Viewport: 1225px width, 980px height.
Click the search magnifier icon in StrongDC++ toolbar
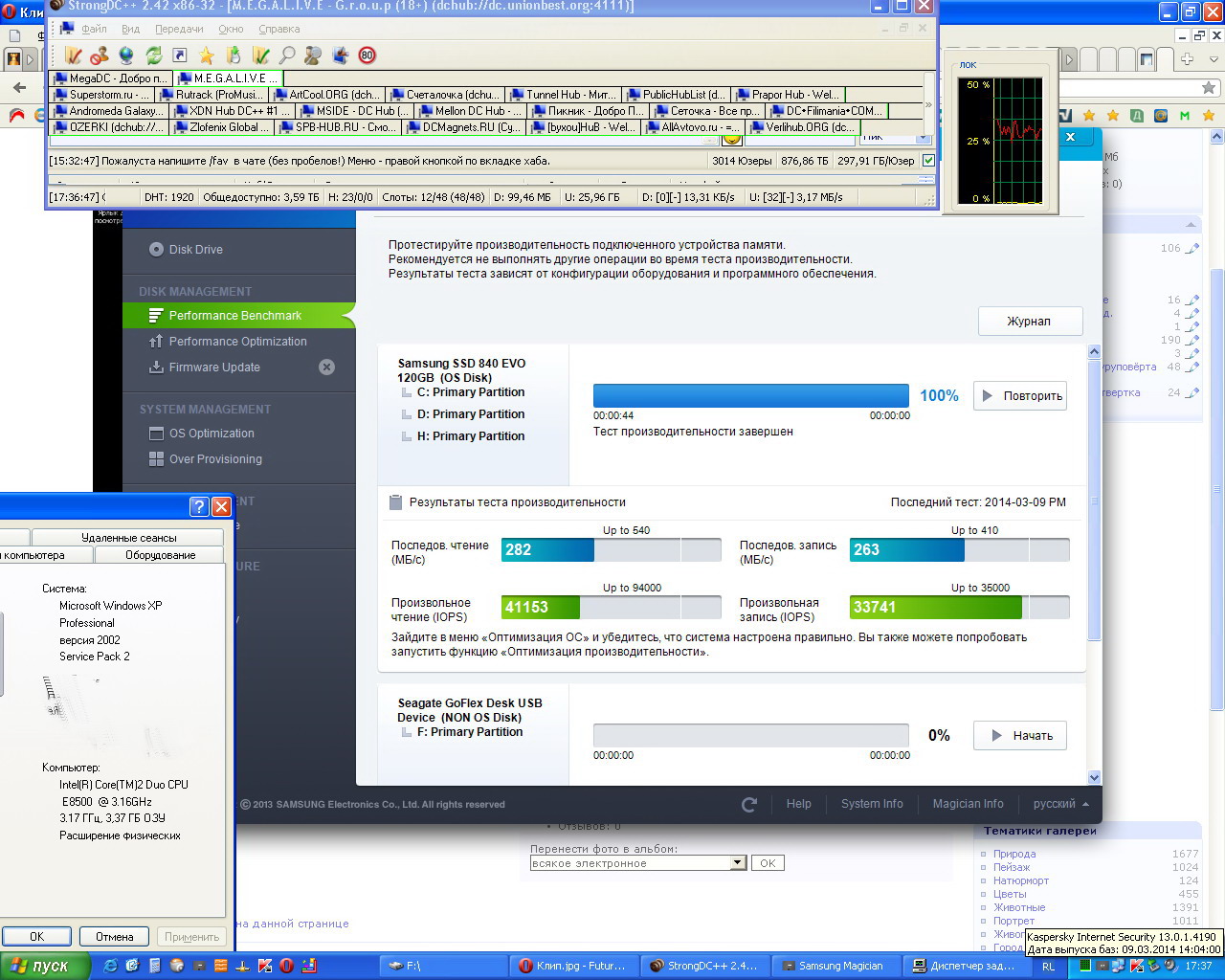(286, 56)
